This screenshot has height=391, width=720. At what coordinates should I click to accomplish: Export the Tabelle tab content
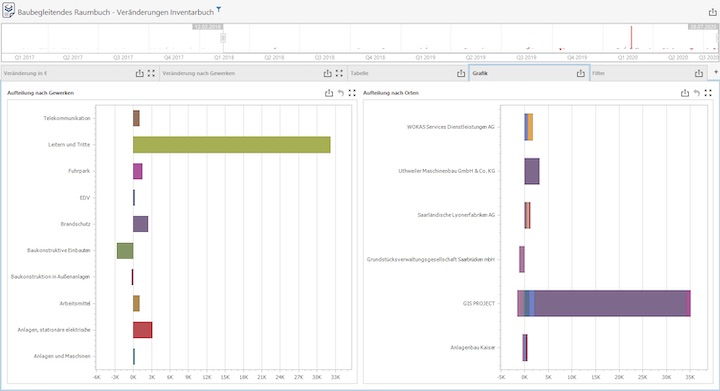click(x=461, y=73)
